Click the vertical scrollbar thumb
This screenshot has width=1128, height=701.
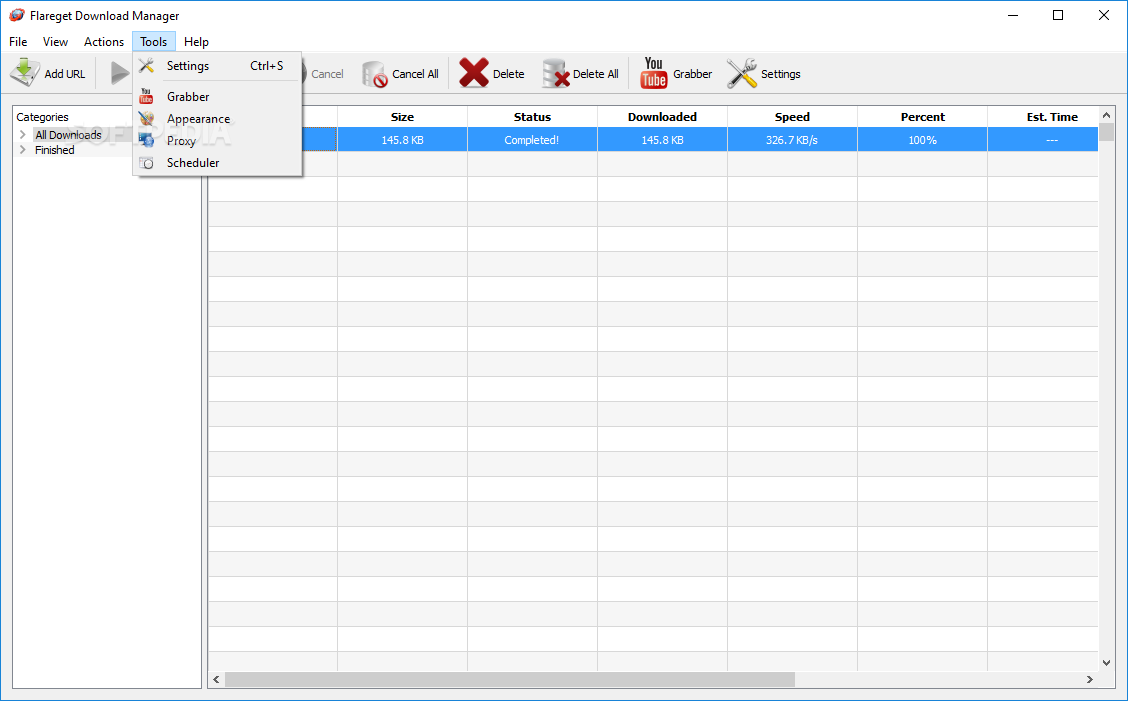coord(1106,132)
